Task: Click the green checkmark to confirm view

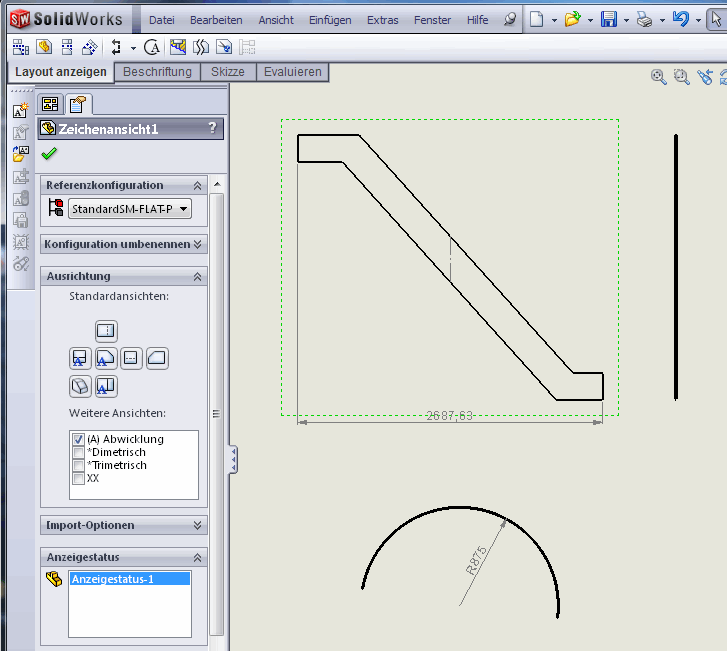Action: coord(49,153)
